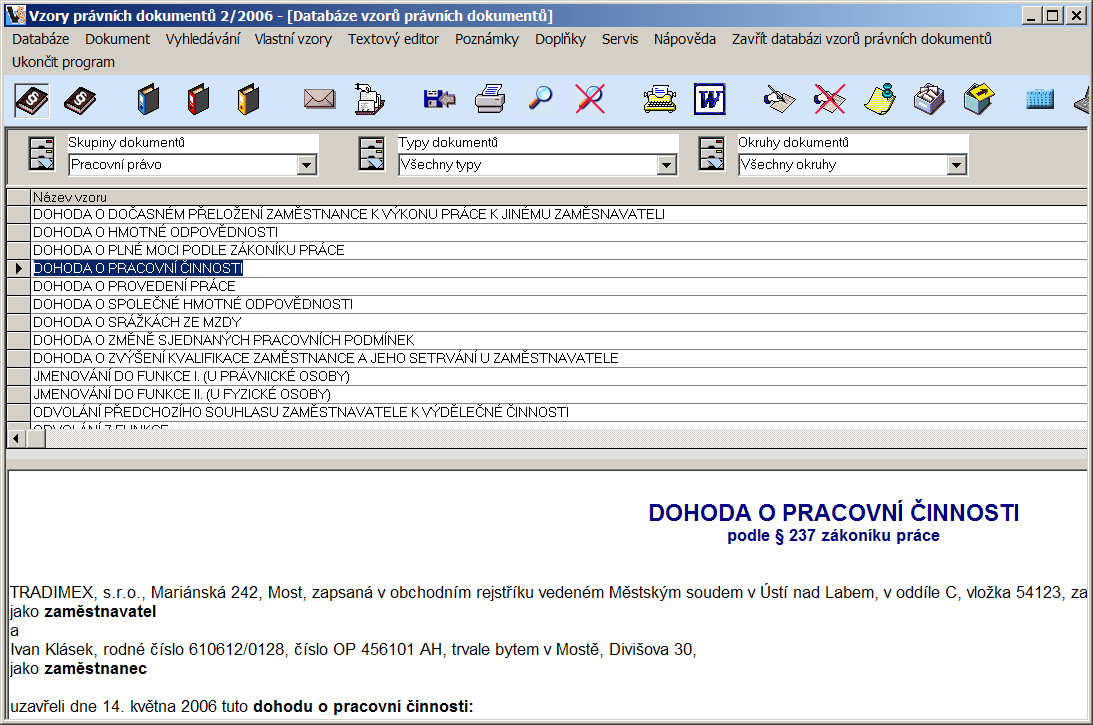1093x725 pixels.
Task: Click the hand writing note icon
Action: pos(779,99)
